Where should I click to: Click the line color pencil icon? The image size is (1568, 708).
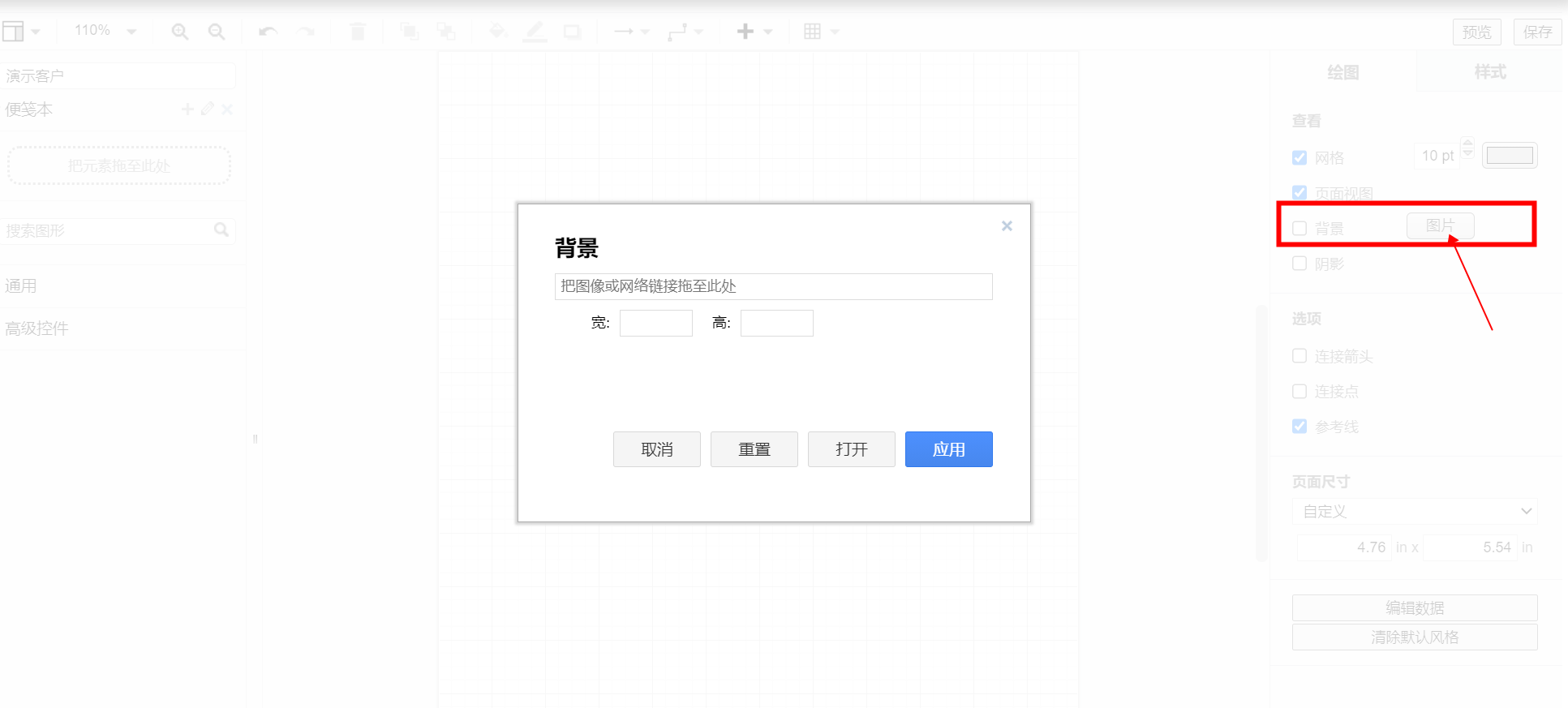(535, 32)
